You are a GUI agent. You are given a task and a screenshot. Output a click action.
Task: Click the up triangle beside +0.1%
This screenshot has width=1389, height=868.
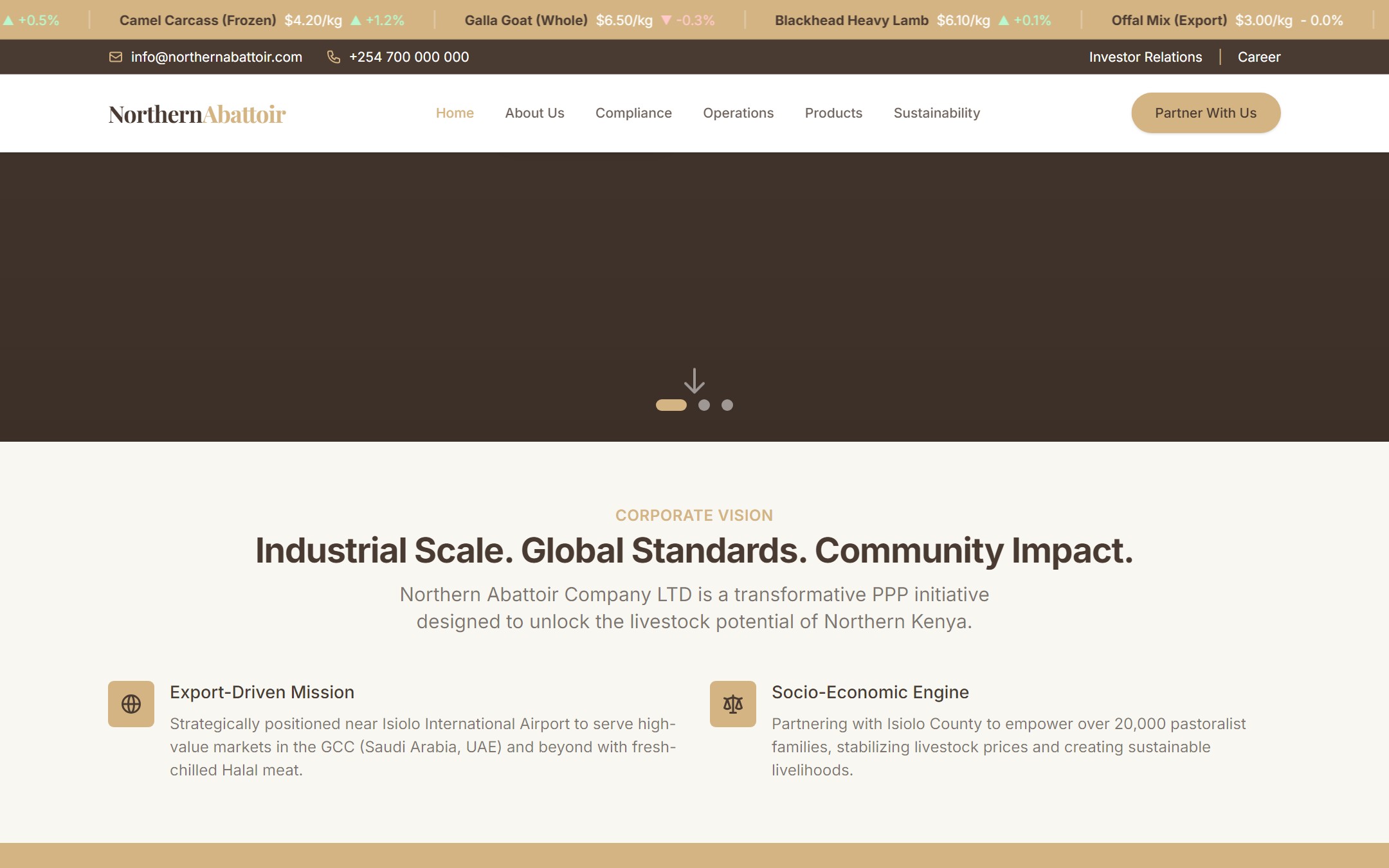tap(1004, 21)
